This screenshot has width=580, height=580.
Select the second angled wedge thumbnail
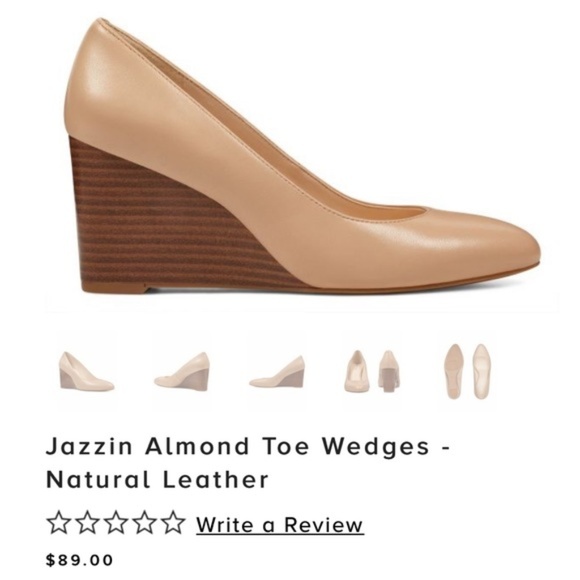182,370
